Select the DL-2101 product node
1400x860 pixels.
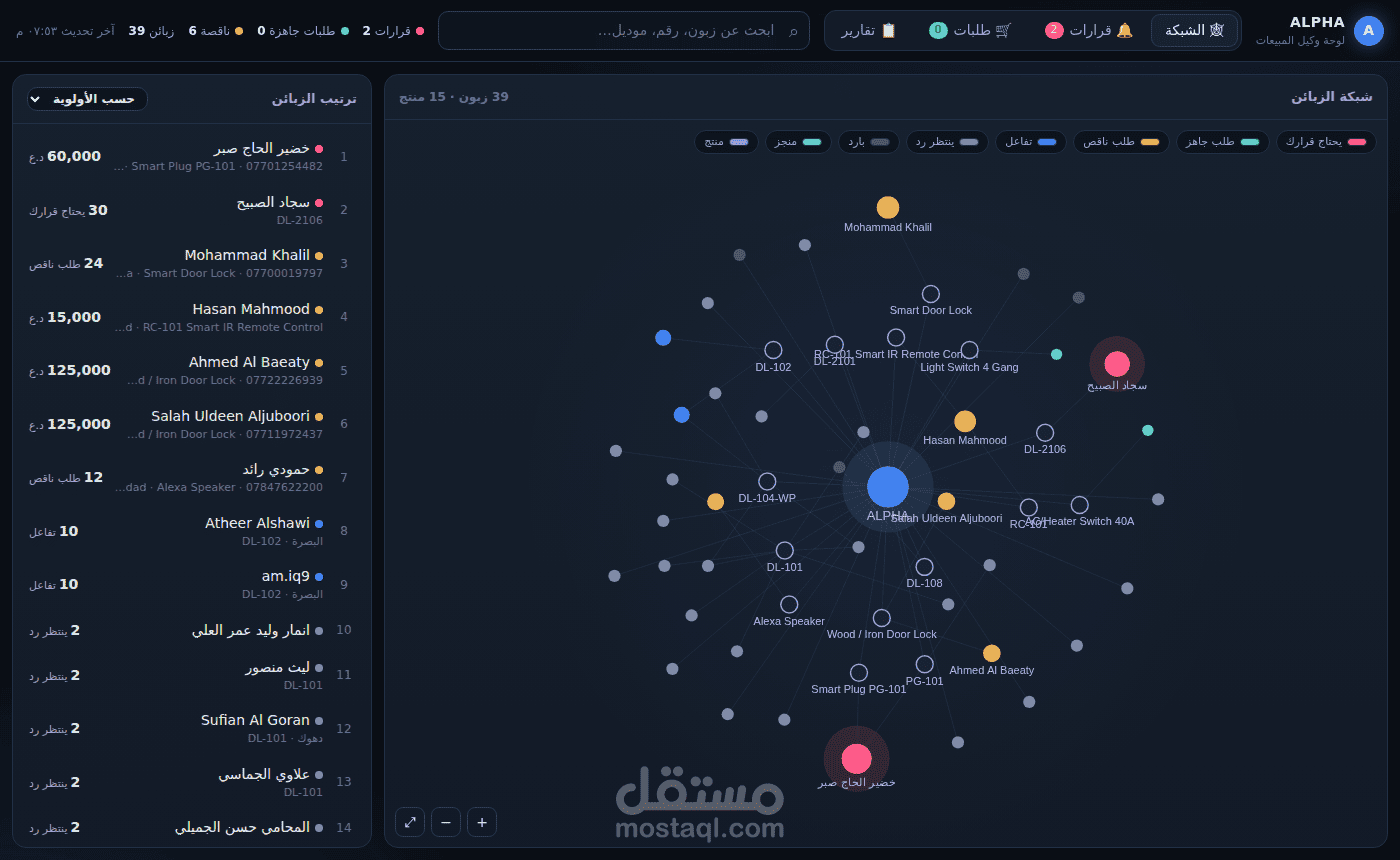pyautogui.click(x=834, y=344)
